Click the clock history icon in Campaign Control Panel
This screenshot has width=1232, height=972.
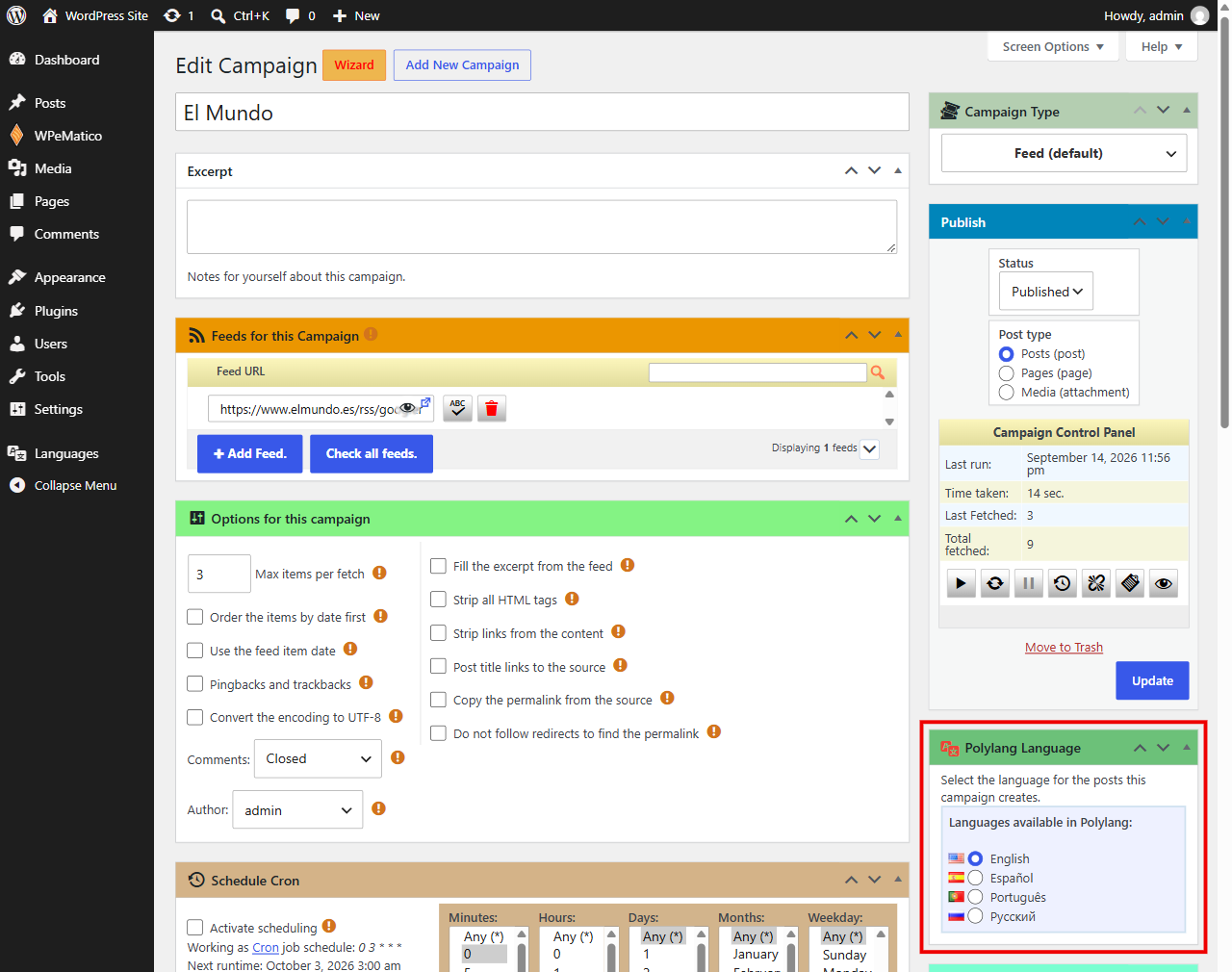(x=1063, y=583)
